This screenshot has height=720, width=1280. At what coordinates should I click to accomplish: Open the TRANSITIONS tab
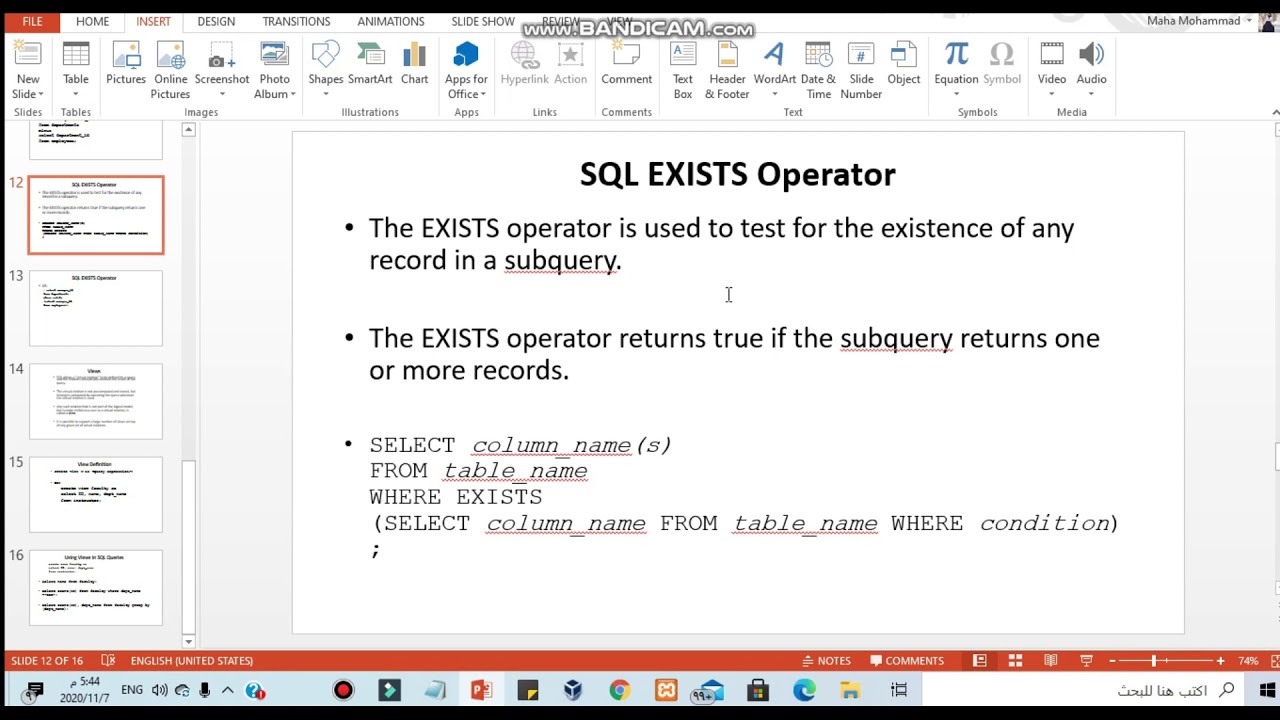pos(296,21)
